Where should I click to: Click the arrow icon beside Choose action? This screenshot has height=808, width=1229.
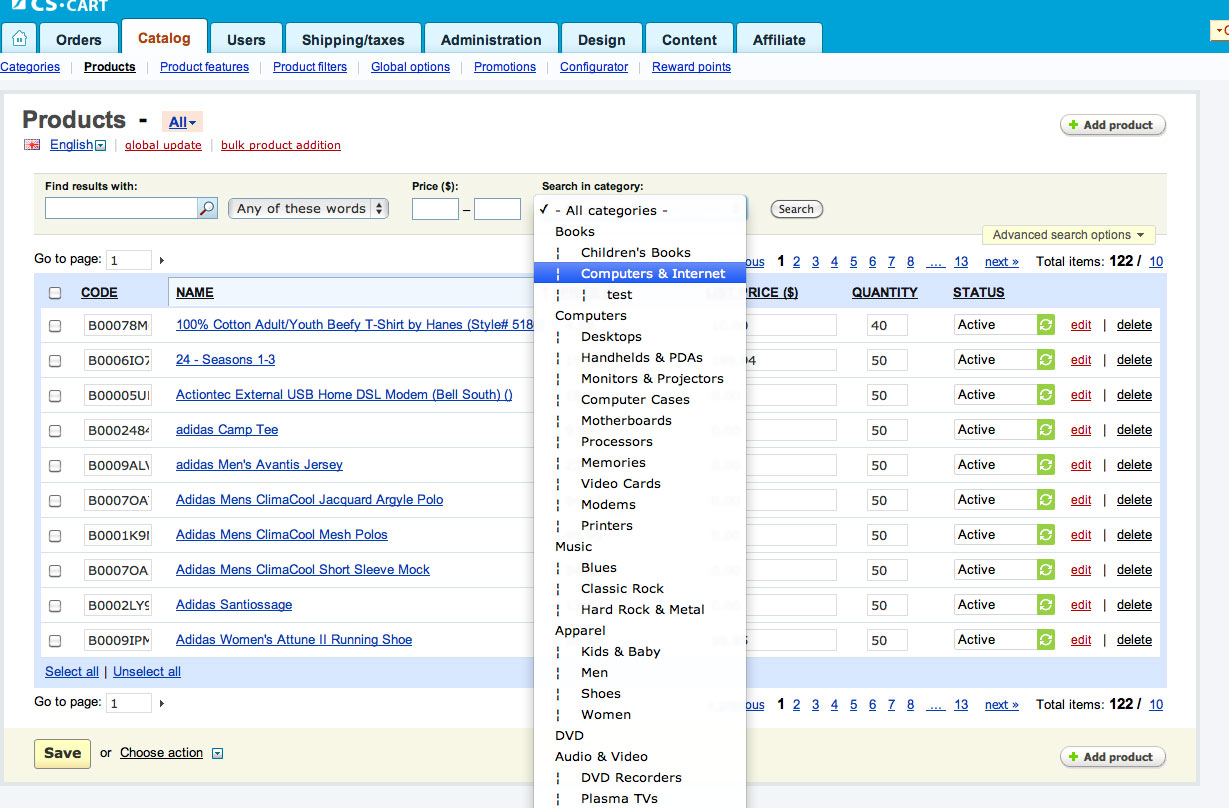pos(218,753)
